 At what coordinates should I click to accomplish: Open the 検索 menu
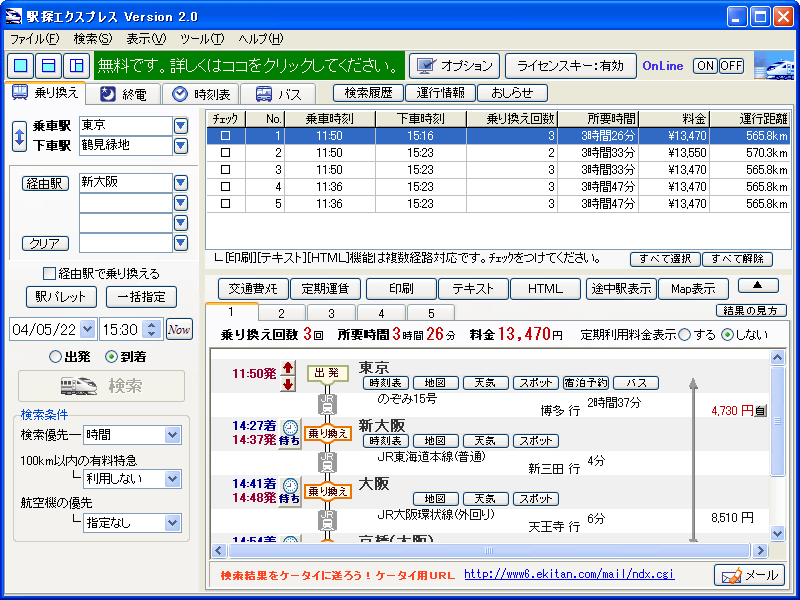[x=92, y=39]
